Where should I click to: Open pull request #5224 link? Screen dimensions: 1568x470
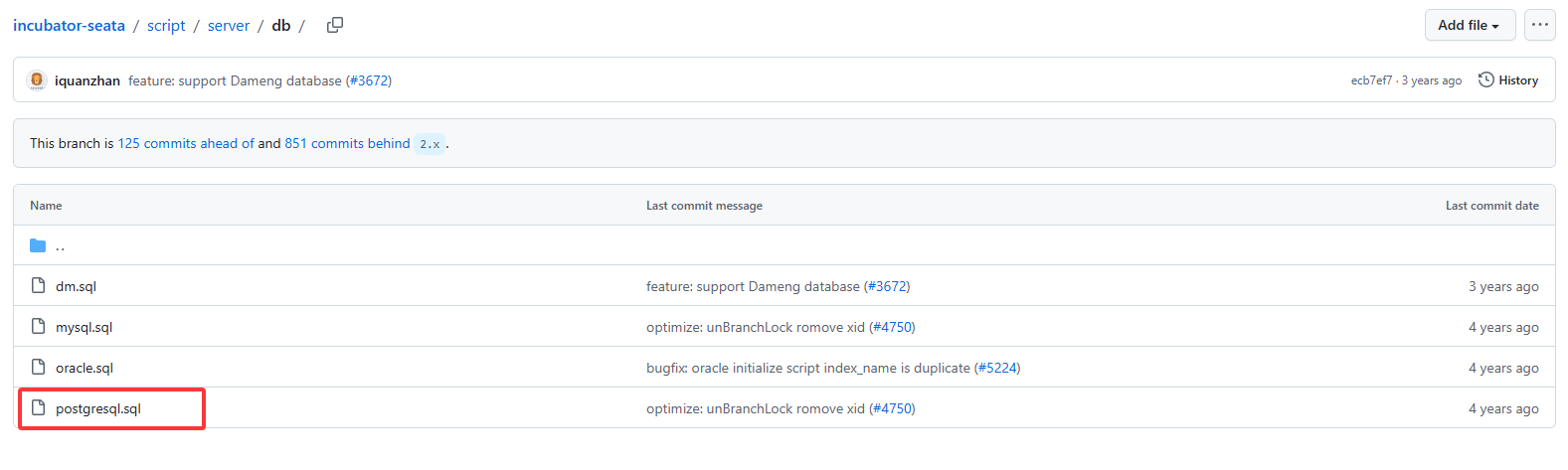[x=996, y=368]
